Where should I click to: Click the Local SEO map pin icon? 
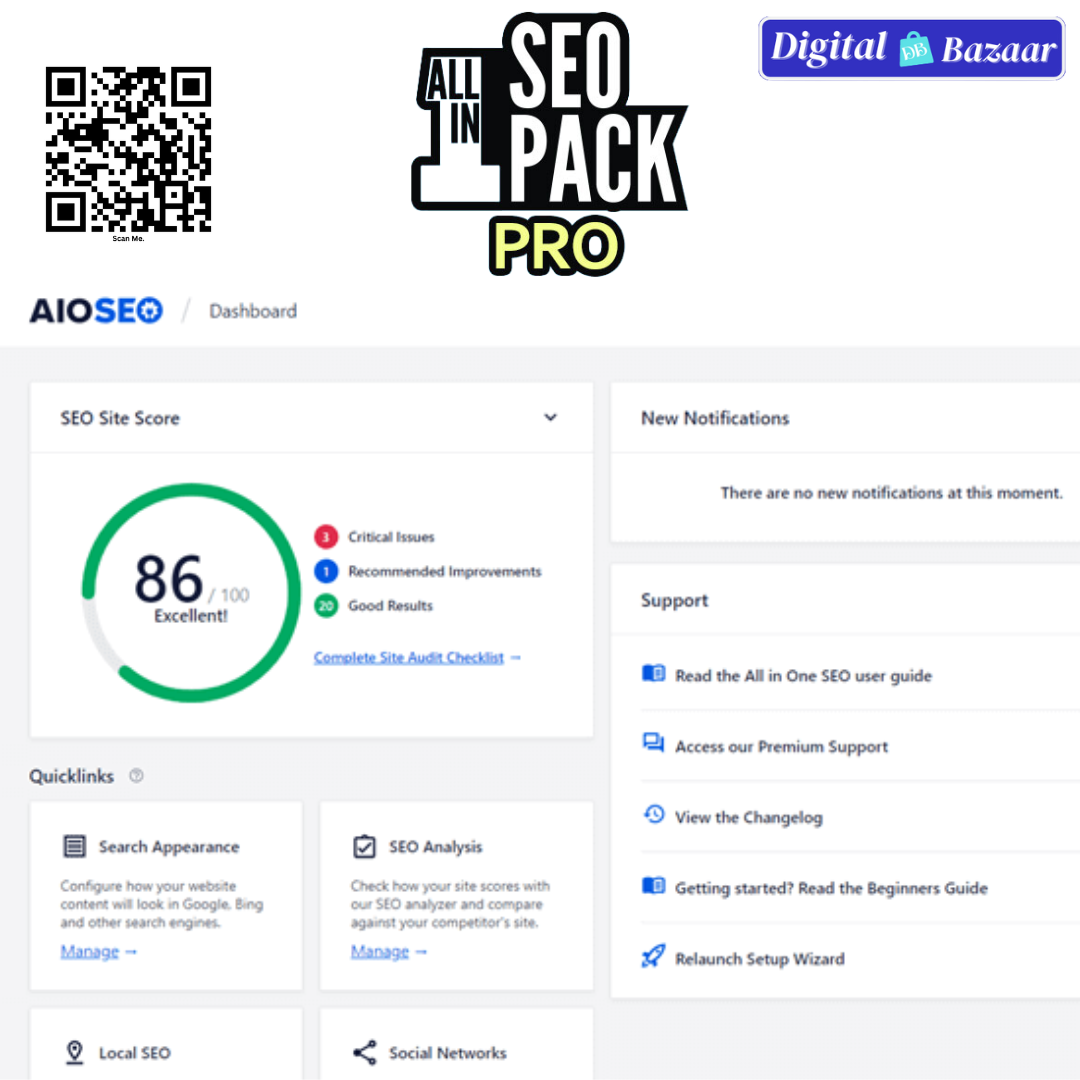[74, 1053]
